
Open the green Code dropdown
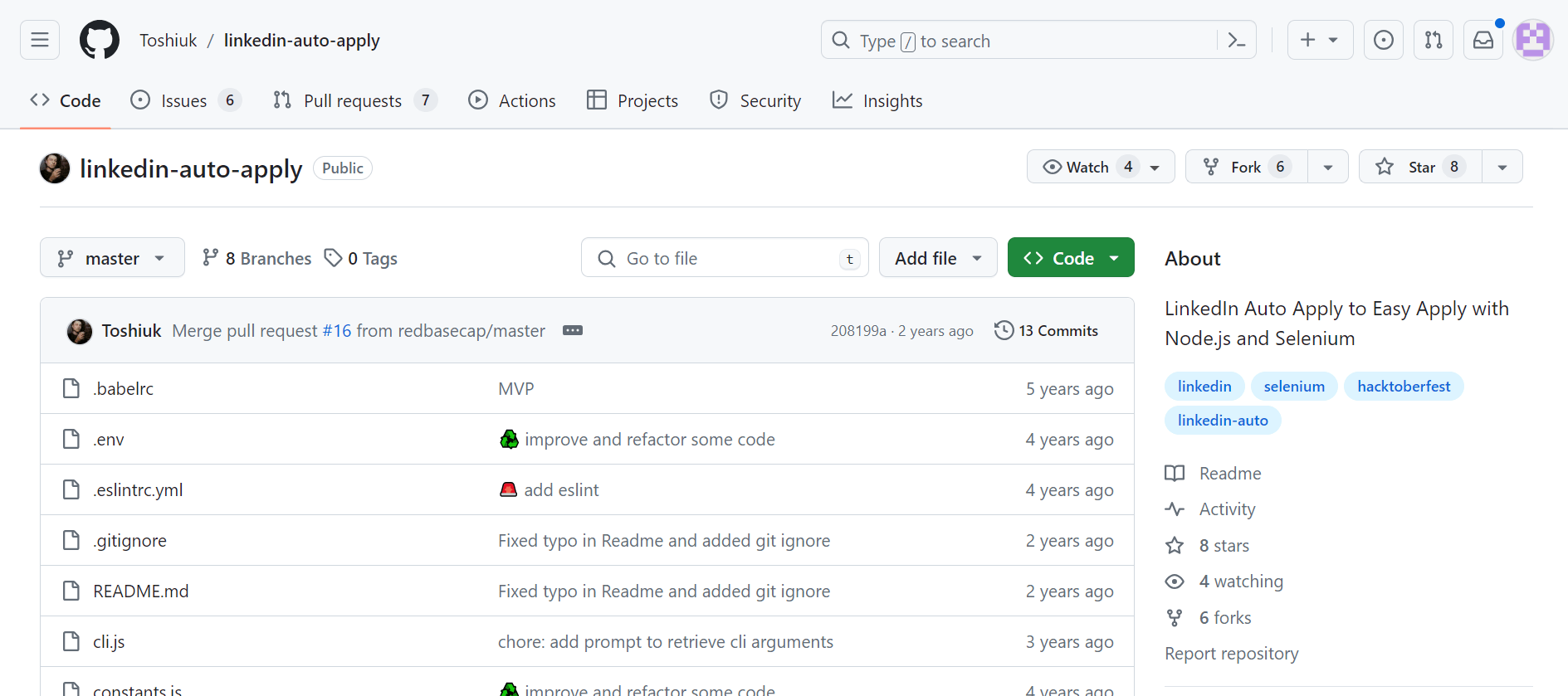(1071, 258)
